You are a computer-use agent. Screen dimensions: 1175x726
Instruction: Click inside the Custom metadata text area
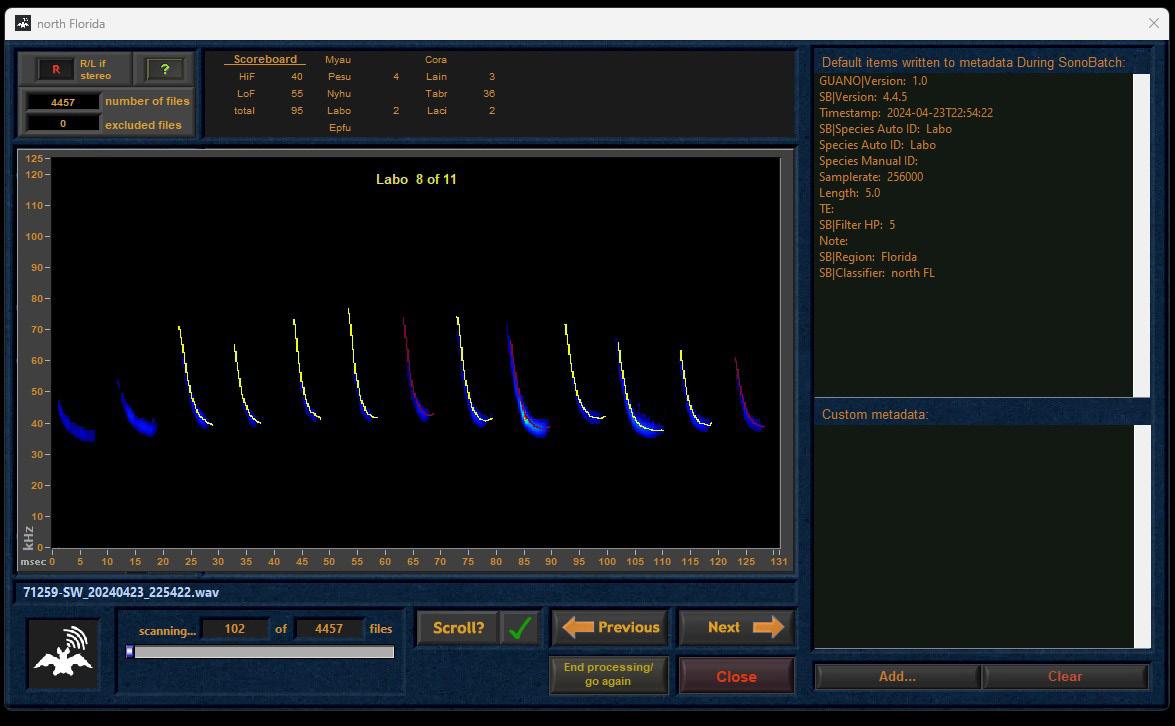tap(972, 535)
